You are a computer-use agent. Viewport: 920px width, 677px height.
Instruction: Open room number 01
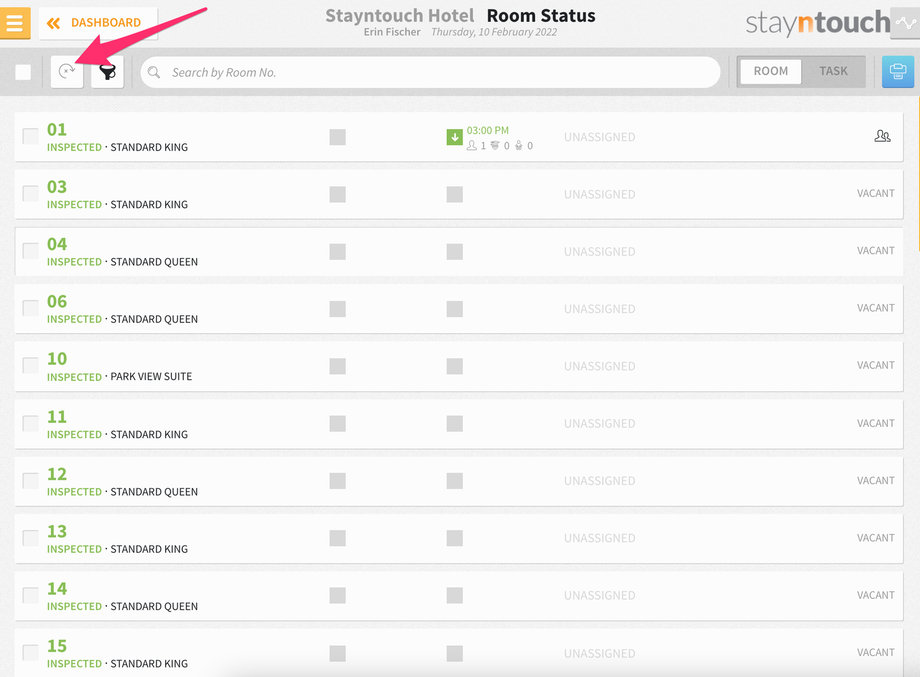coord(57,129)
